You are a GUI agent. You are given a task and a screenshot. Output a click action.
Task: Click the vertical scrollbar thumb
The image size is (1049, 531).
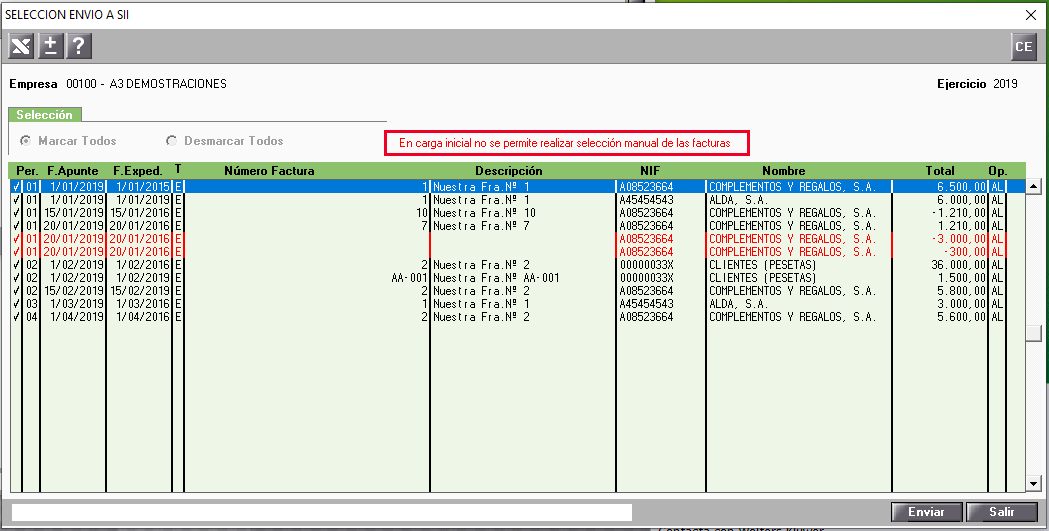click(x=1034, y=333)
